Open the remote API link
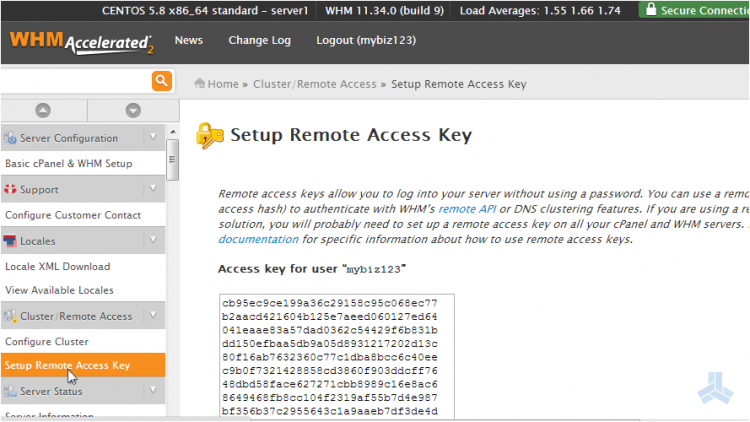Image resolution: width=750 pixels, height=422 pixels. [x=467, y=209]
